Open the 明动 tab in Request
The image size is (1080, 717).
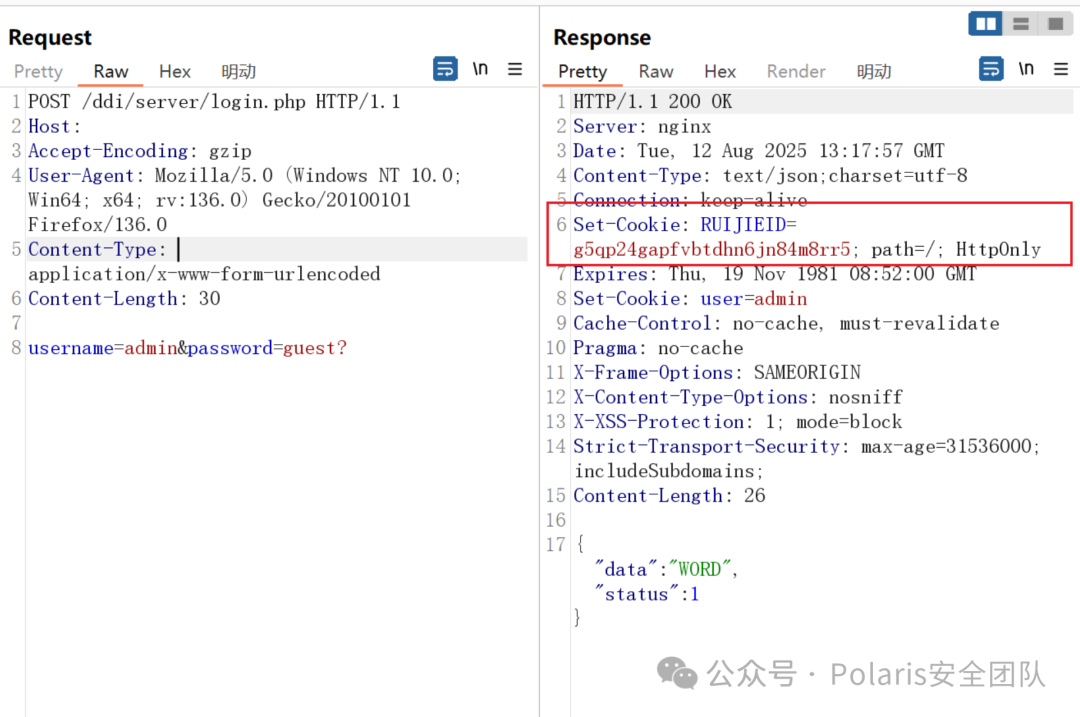pyautogui.click(x=238, y=72)
